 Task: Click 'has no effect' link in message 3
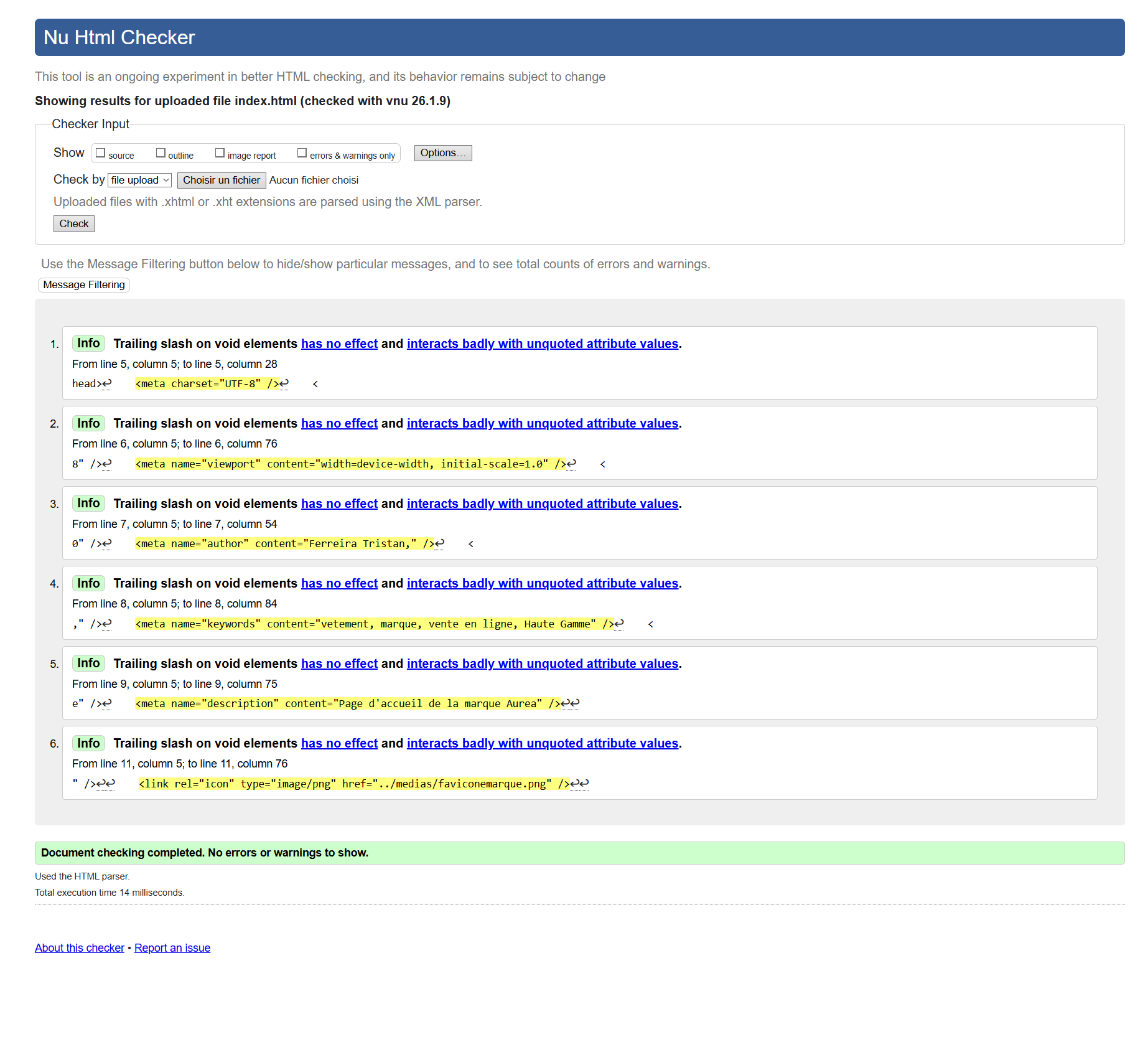[x=339, y=504]
